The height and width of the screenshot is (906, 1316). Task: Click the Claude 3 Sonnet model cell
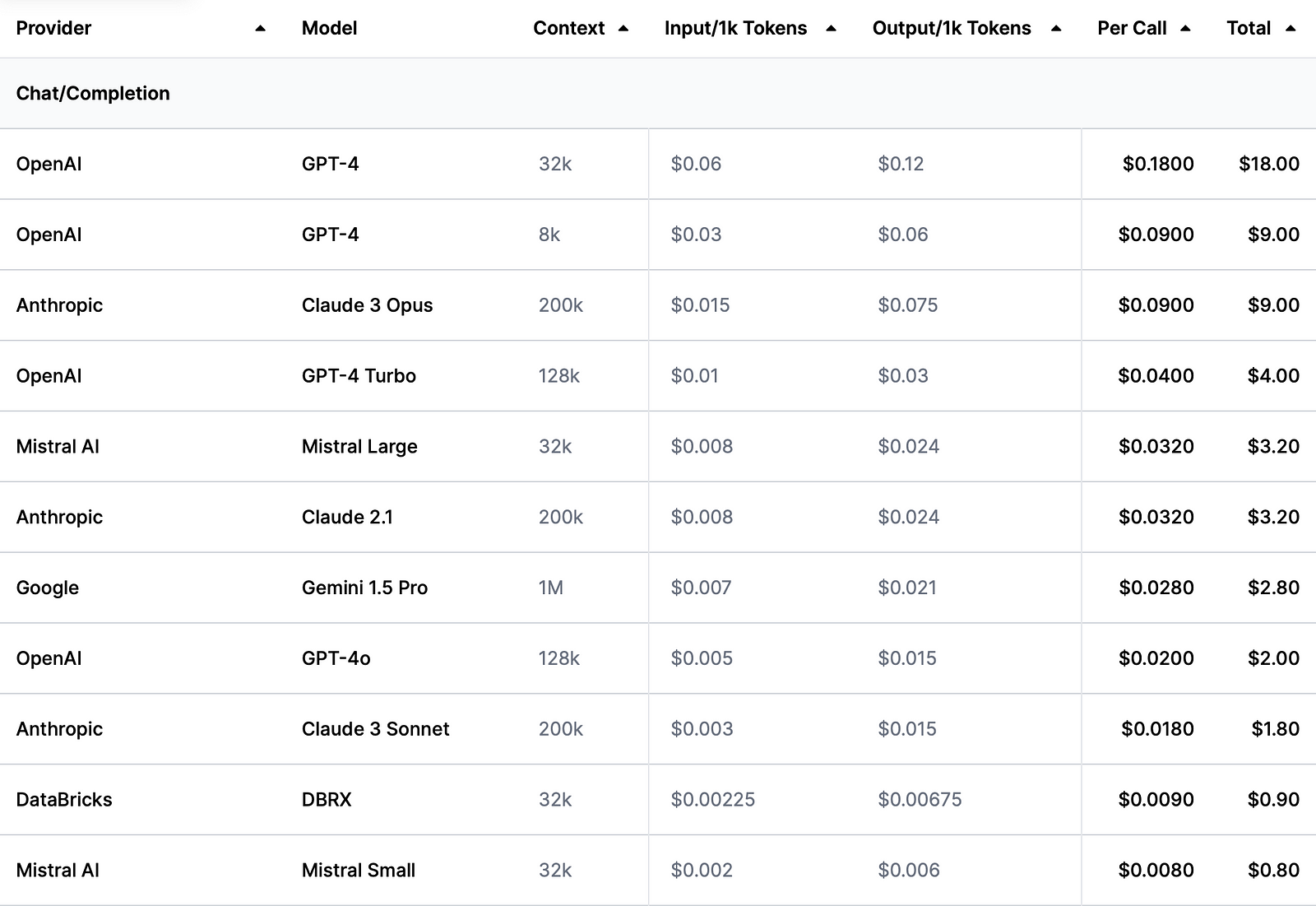pyautogui.click(x=375, y=729)
